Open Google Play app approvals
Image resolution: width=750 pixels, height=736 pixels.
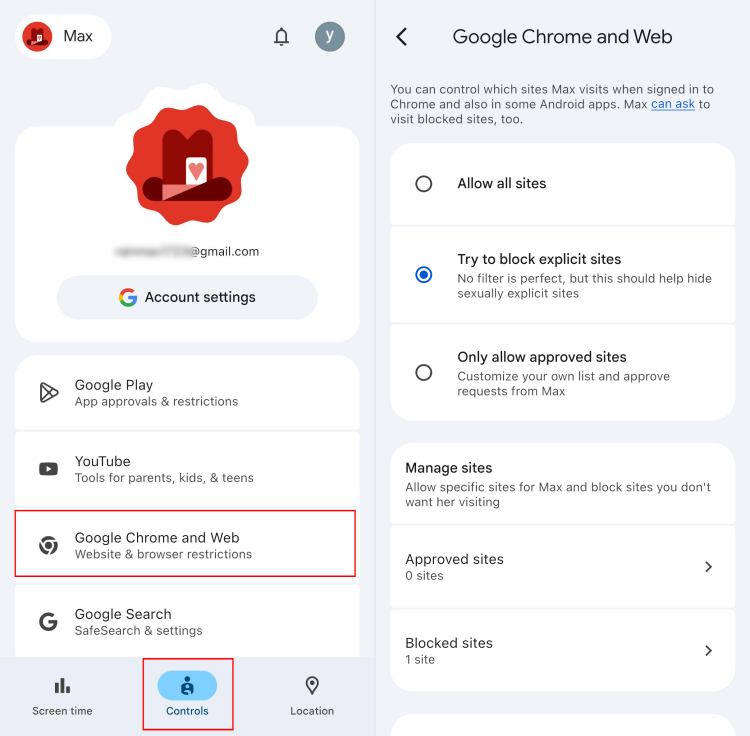[187, 393]
